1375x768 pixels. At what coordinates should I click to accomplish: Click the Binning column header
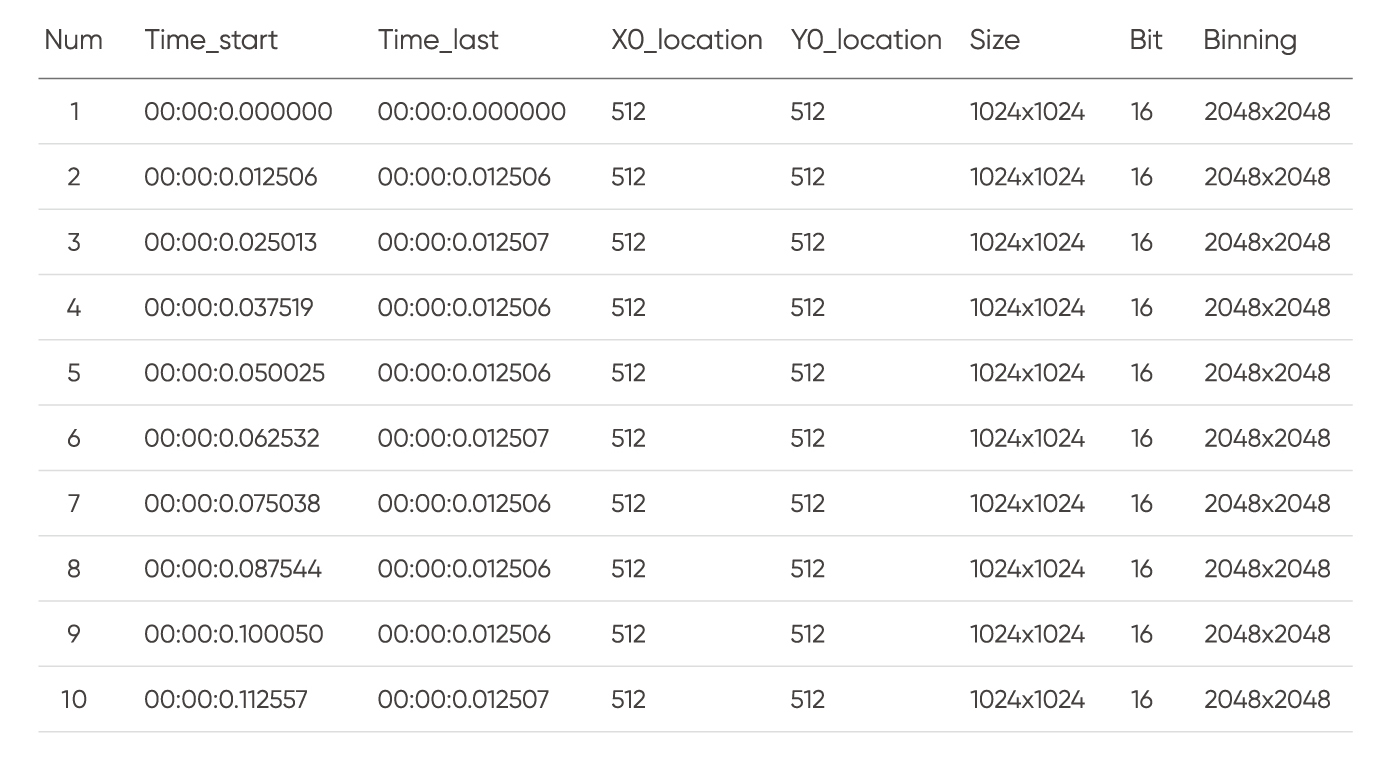(x=1250, y=40)
